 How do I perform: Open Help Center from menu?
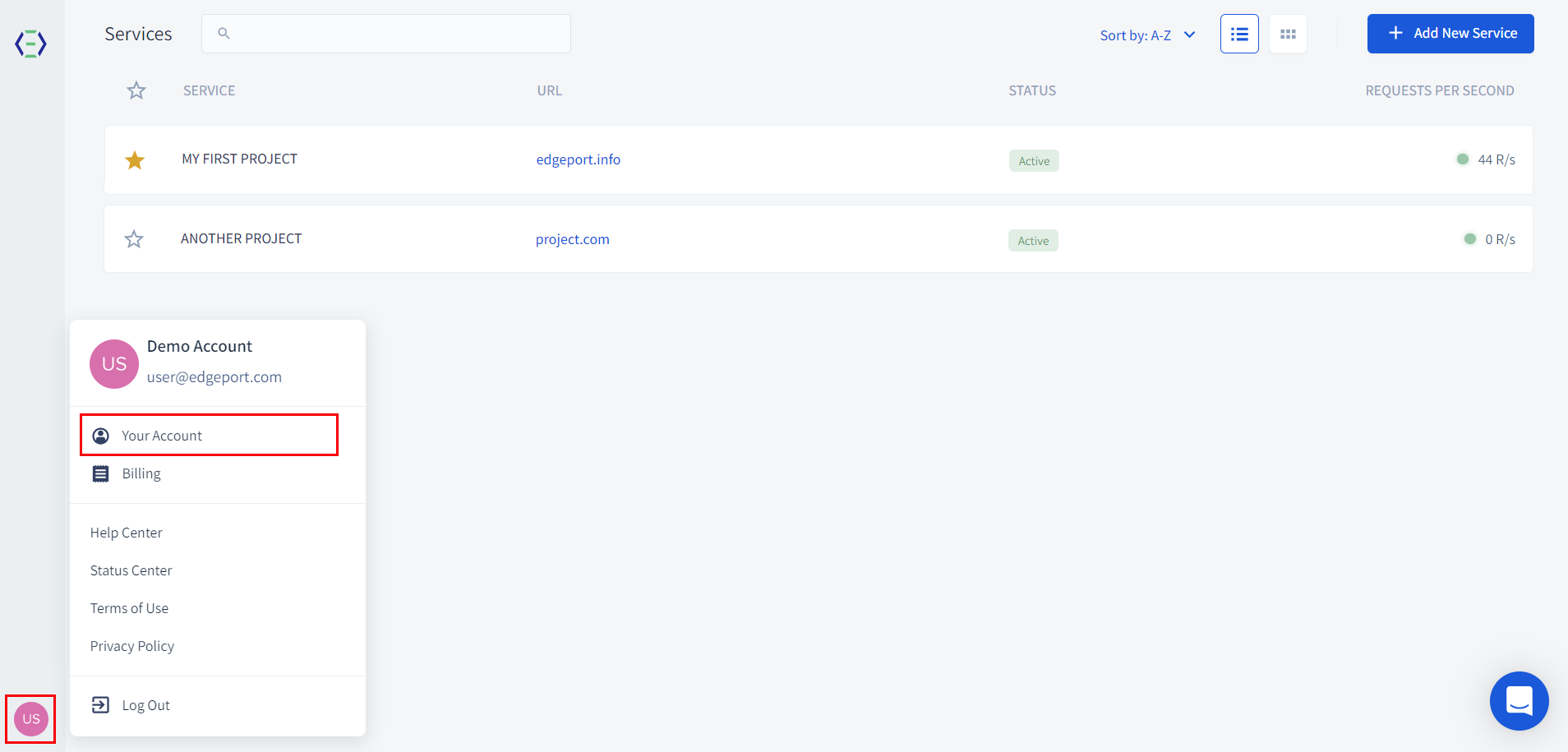127,533
